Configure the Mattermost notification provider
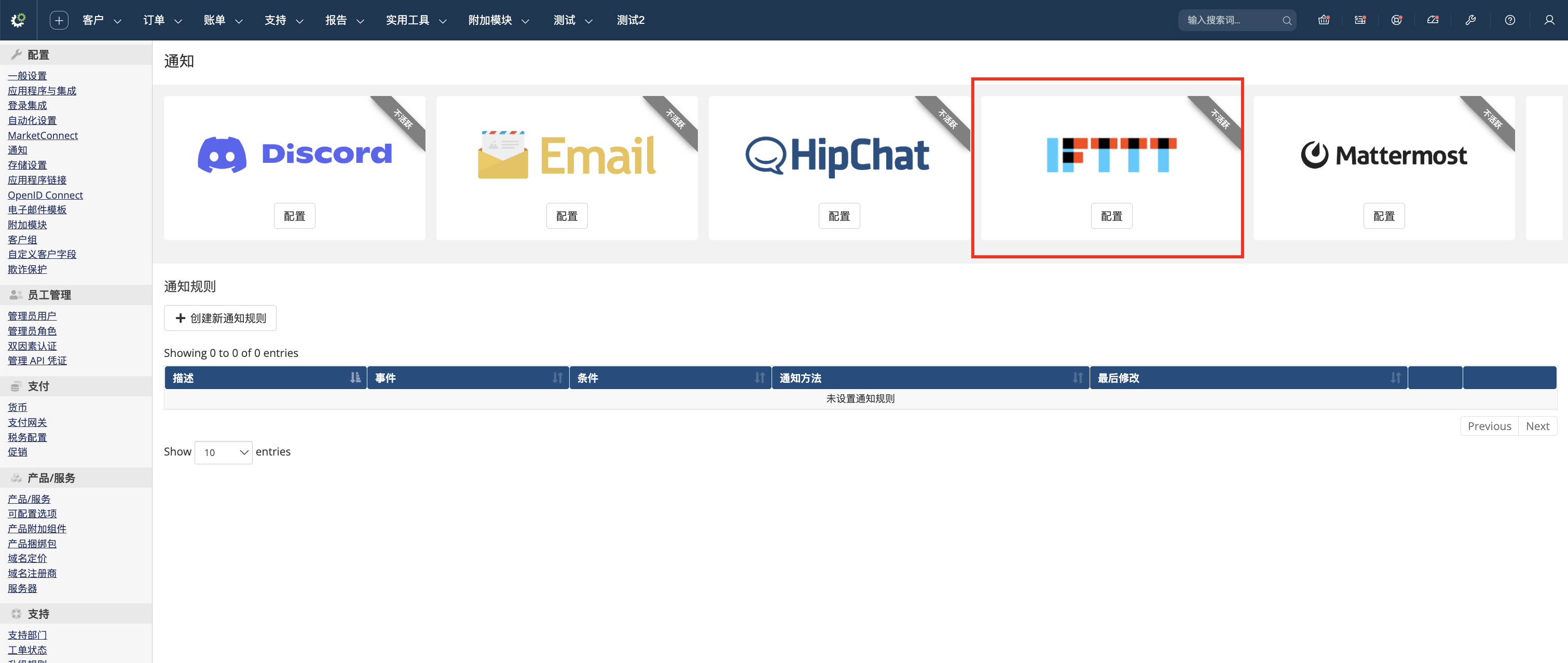1568x663 pixels. (x=1384, y=216)
